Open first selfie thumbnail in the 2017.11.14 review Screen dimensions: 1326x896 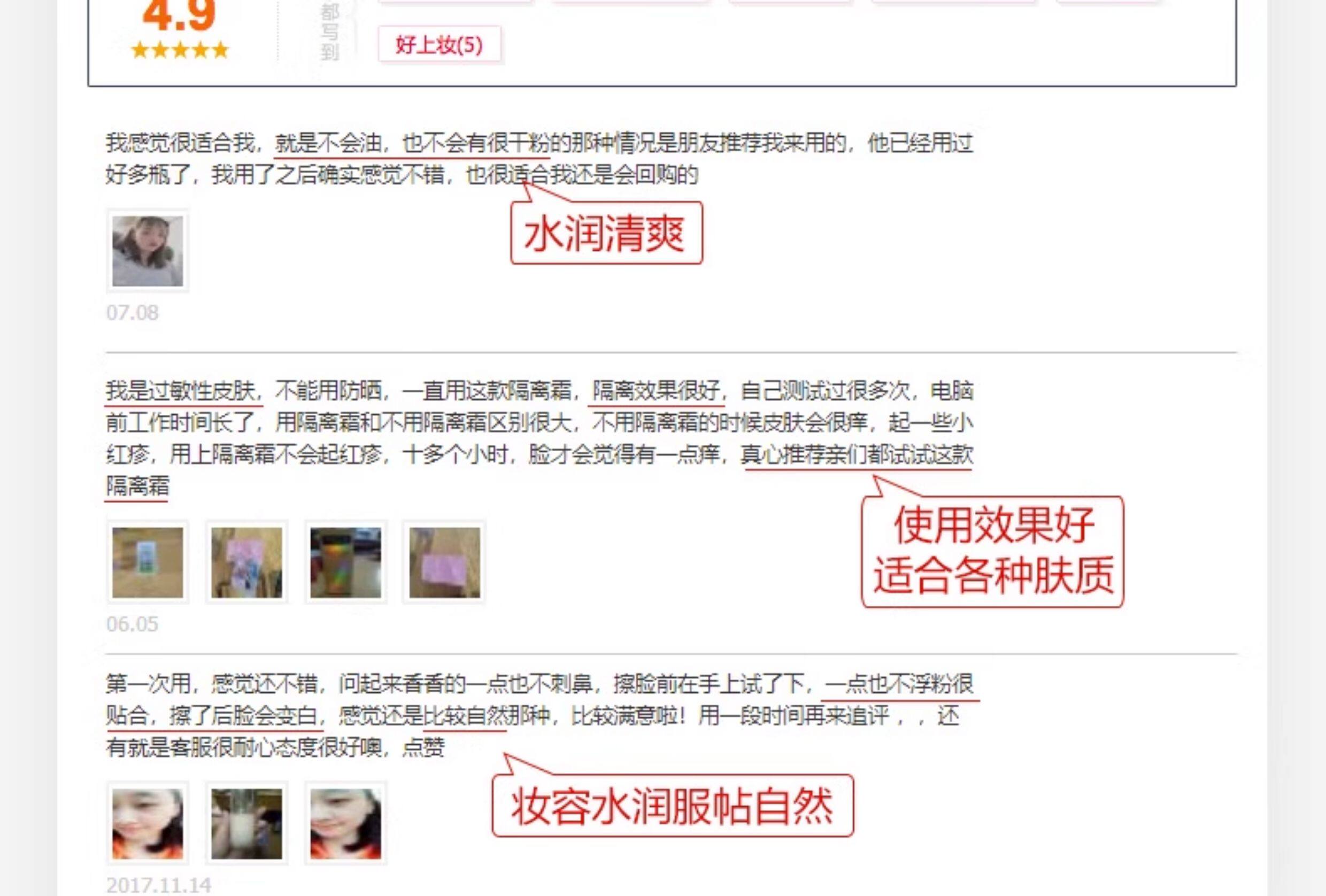tap(148, 824)
